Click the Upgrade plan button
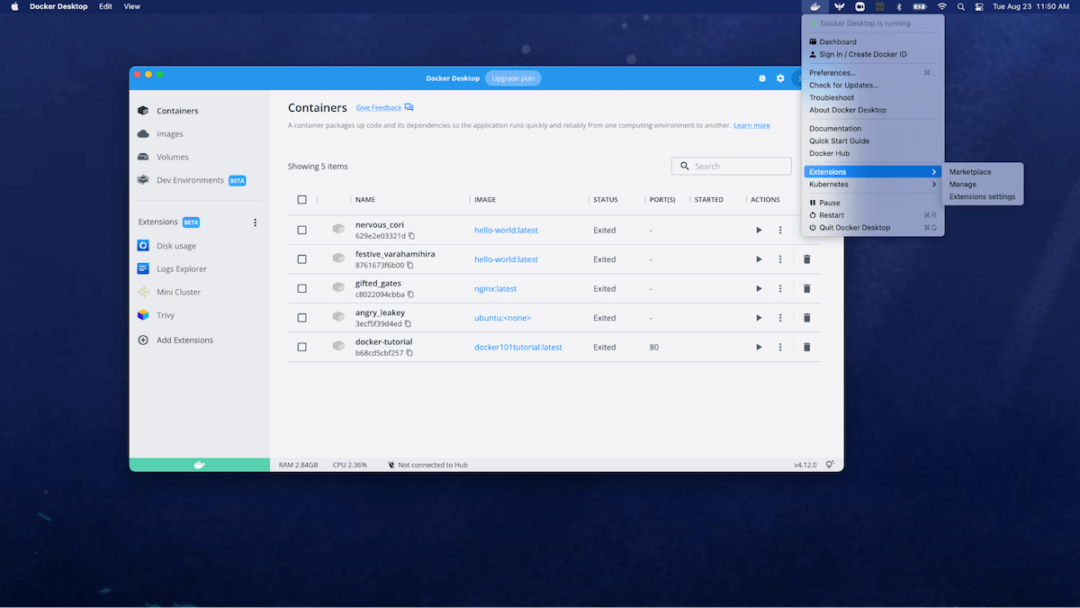Screen dimensions: 1080x608 tap(512, 77)
